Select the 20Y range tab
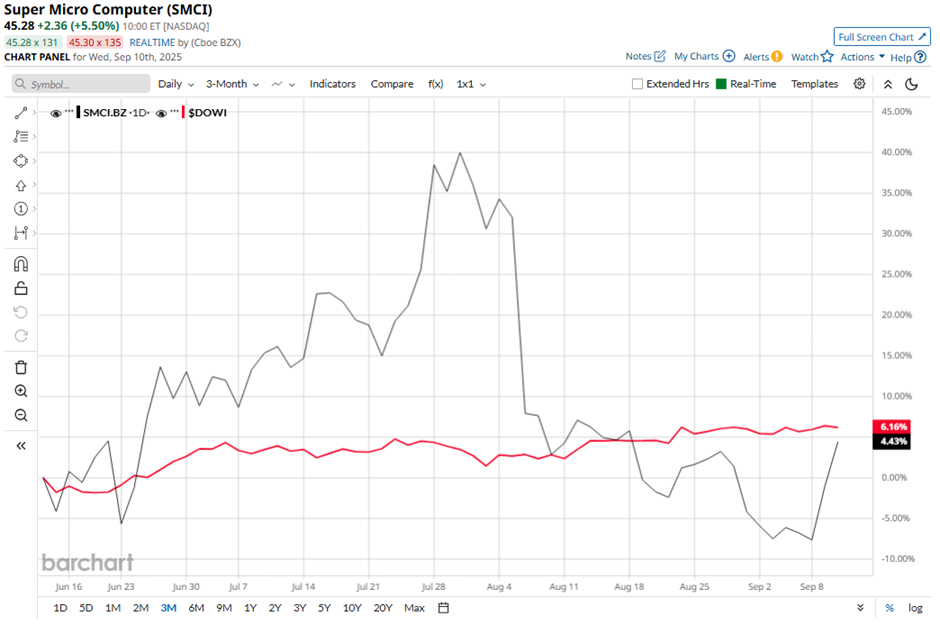The height and width of the screenshot is (625, 940). click(x=382, y=608)
